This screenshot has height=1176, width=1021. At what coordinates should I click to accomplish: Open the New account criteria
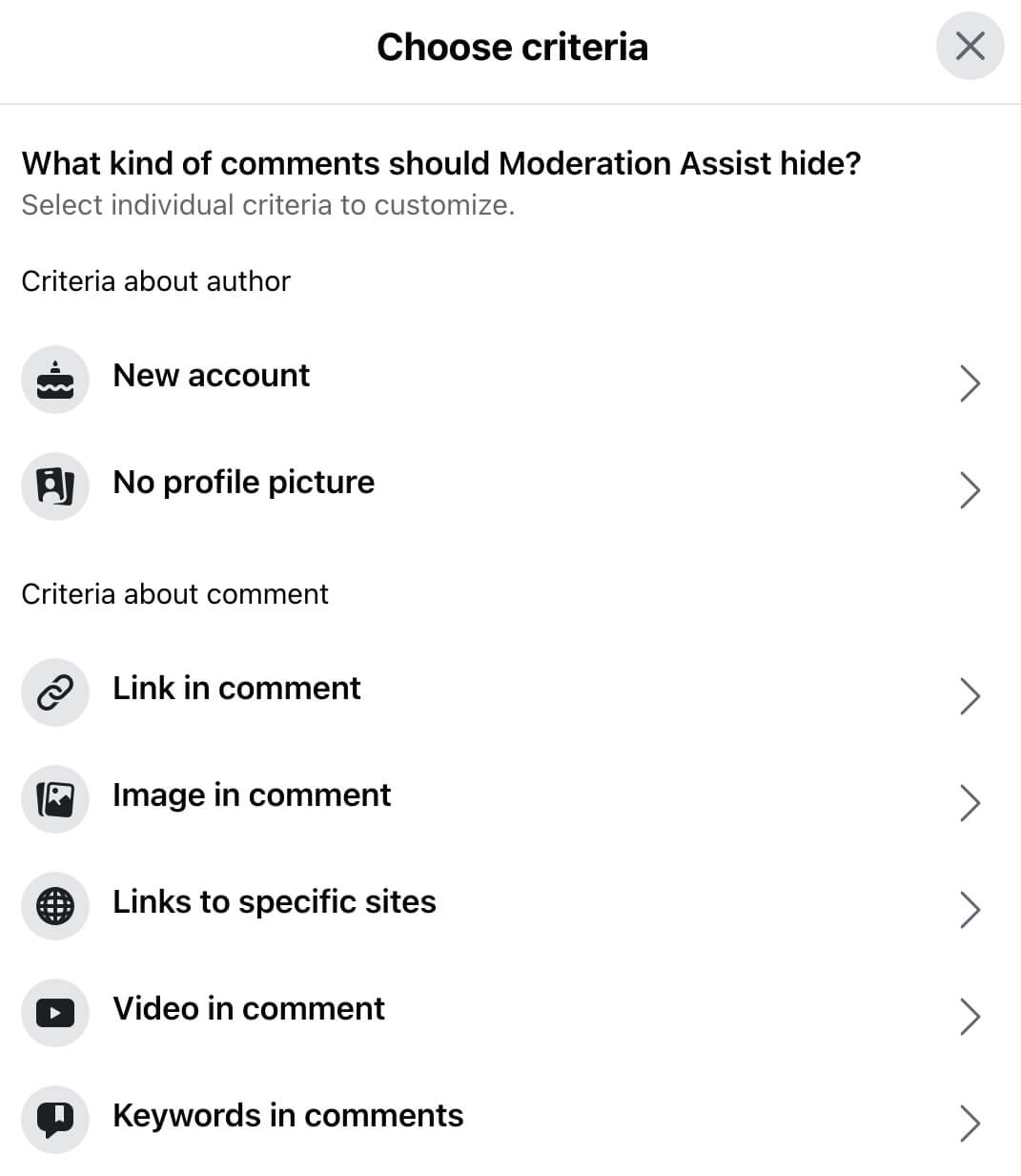tap(510, 380)
